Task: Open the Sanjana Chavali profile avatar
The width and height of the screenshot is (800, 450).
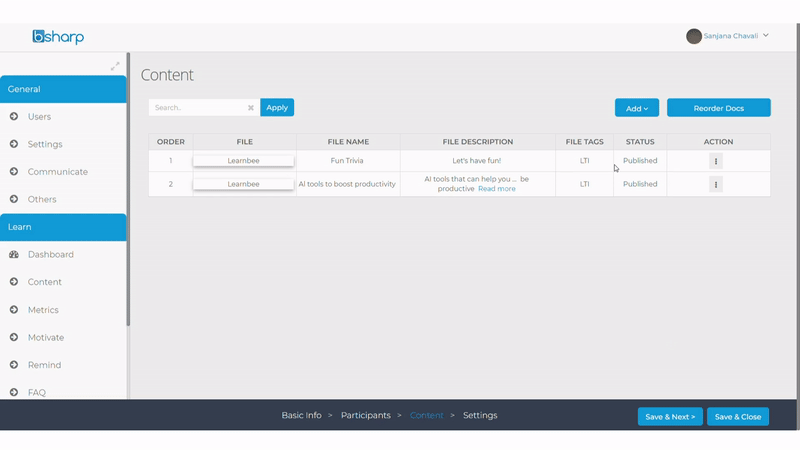Action: tap(693, 36)
